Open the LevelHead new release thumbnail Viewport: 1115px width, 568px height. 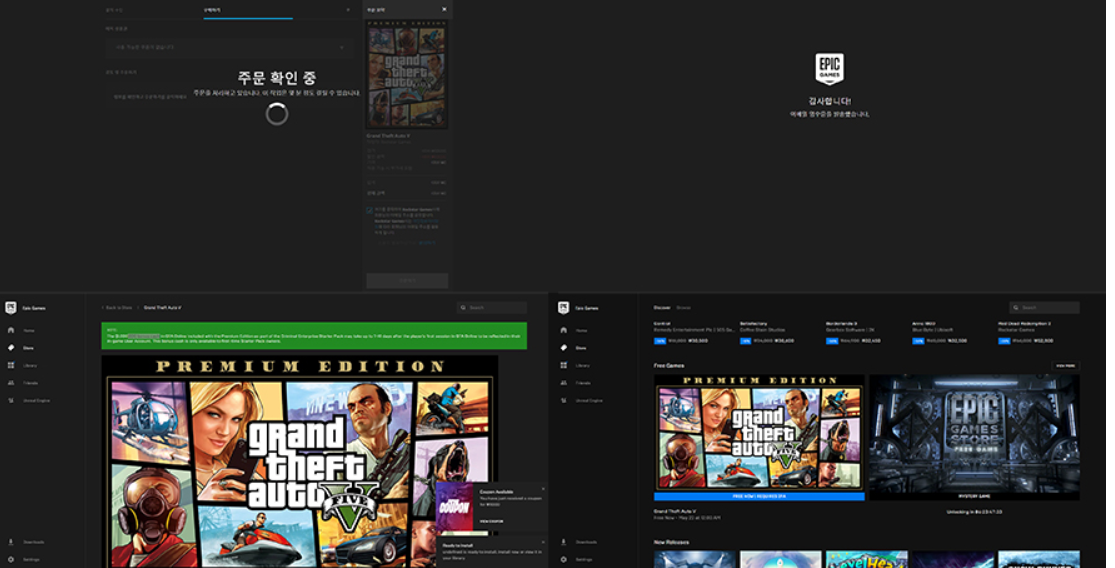pyautogui.click(x=867, y=559)
